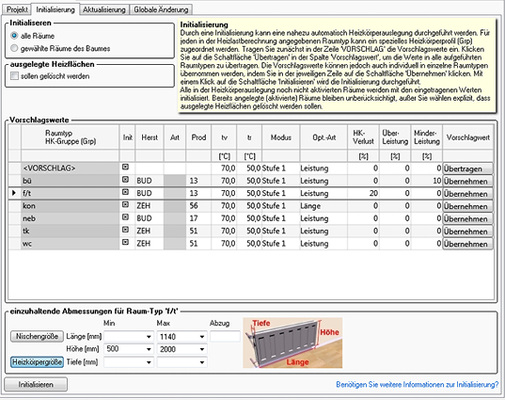
Task: Start initialization with the Initialisieren button
Action: (x=36, y=384)
